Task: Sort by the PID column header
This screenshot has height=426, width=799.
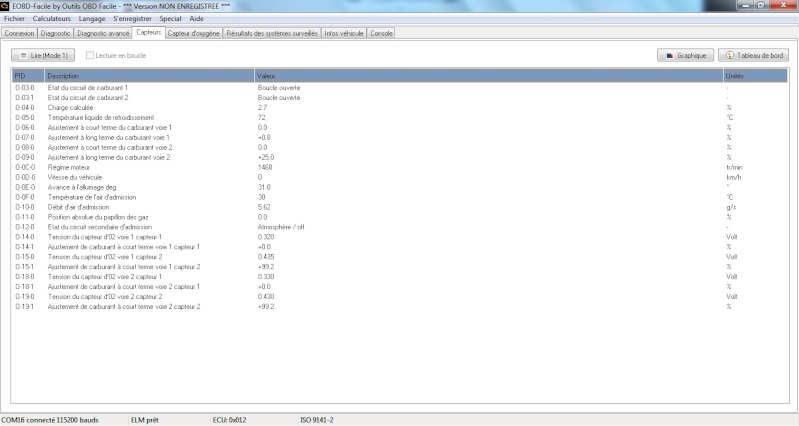Action: tap(28, 76)
